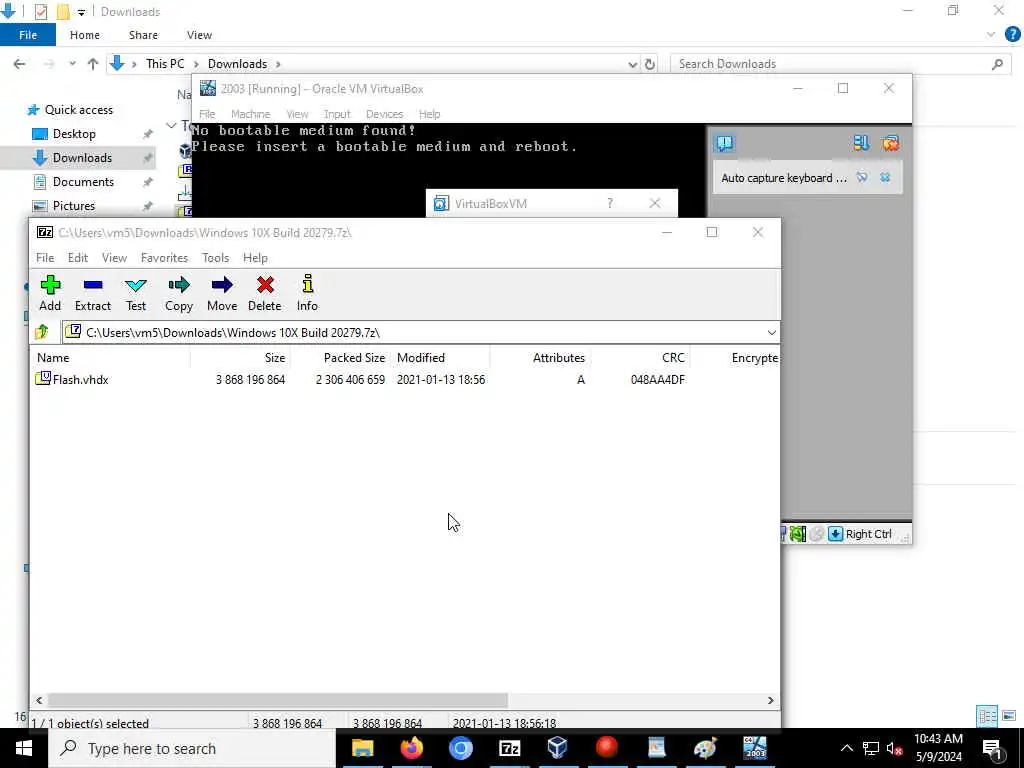Switch to the 2003 VM taskbar icon
Screen dimensions: 1024x768
tap(754, 748)
